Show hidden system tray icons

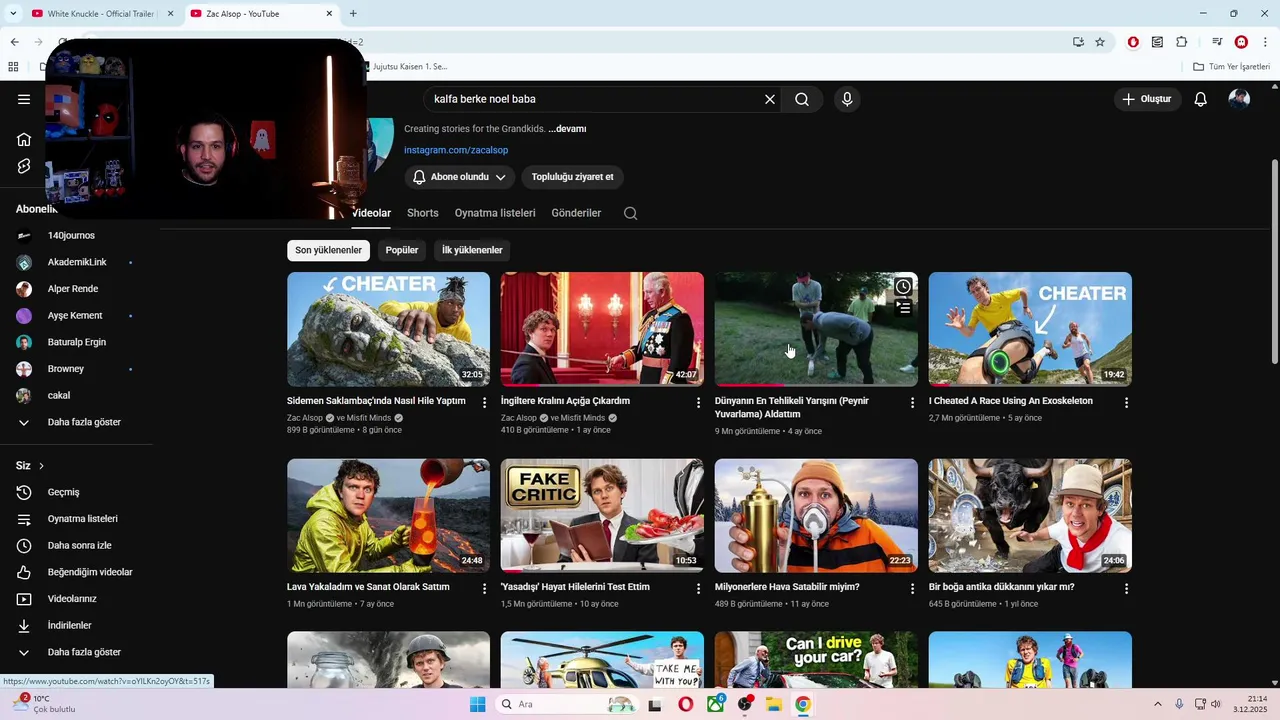pyautogui.click(x=1158, y=704)
